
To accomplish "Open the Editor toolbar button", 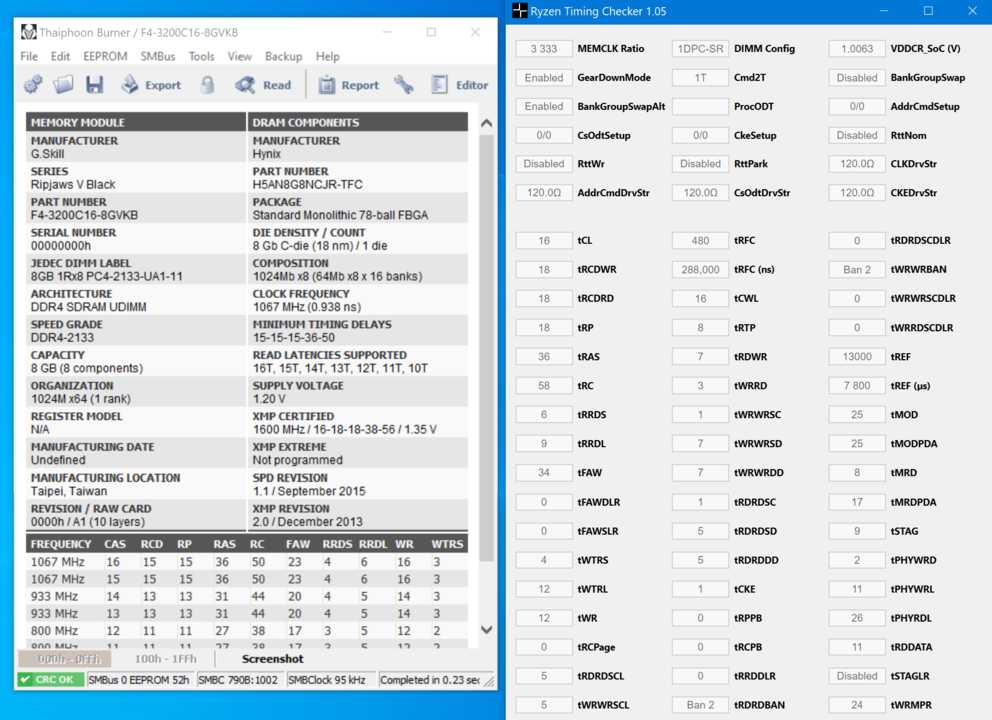I will (x=460, y=85).
